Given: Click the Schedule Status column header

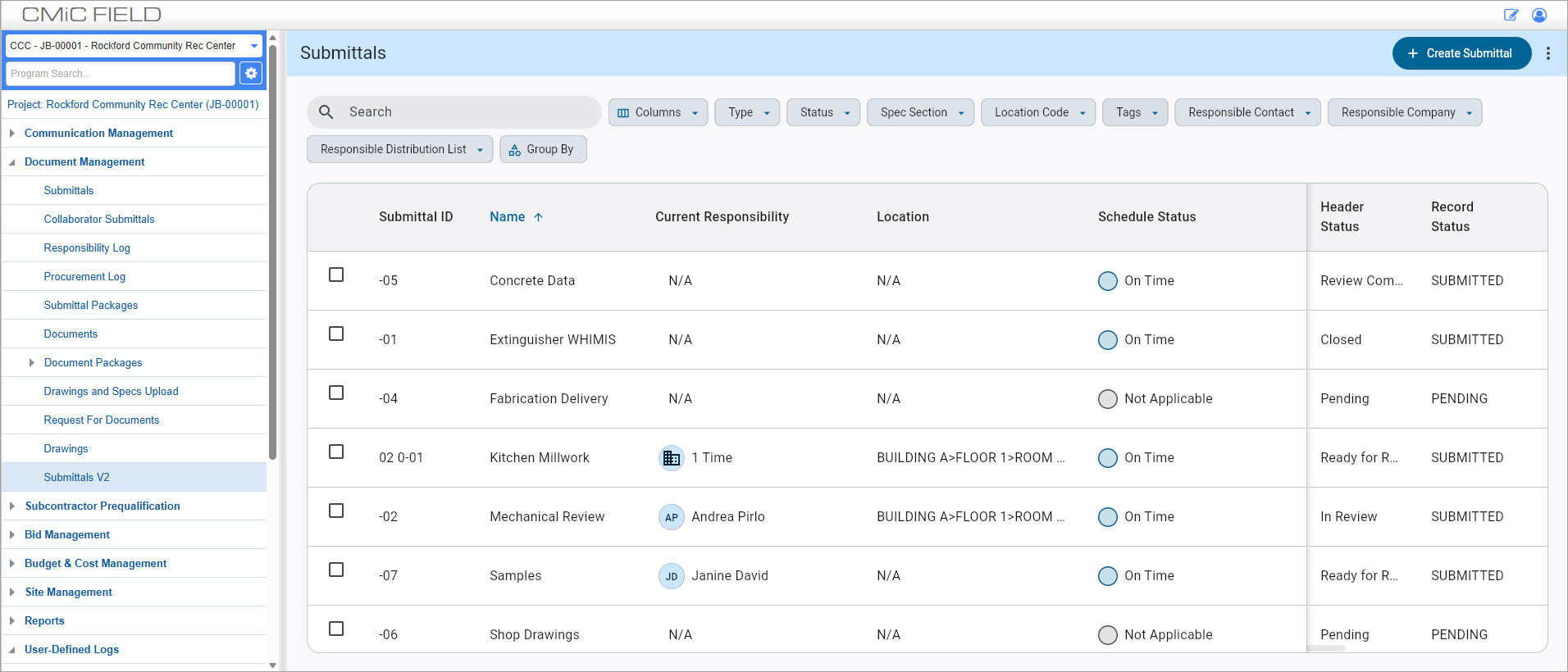Looking at the screenshot, I should pos(1146,217).
